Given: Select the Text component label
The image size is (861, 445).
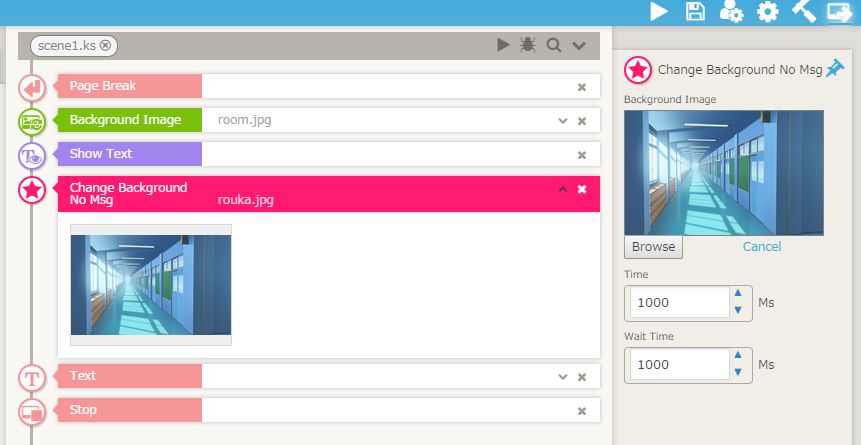Looking at the screenshot, I should [130, 376].
